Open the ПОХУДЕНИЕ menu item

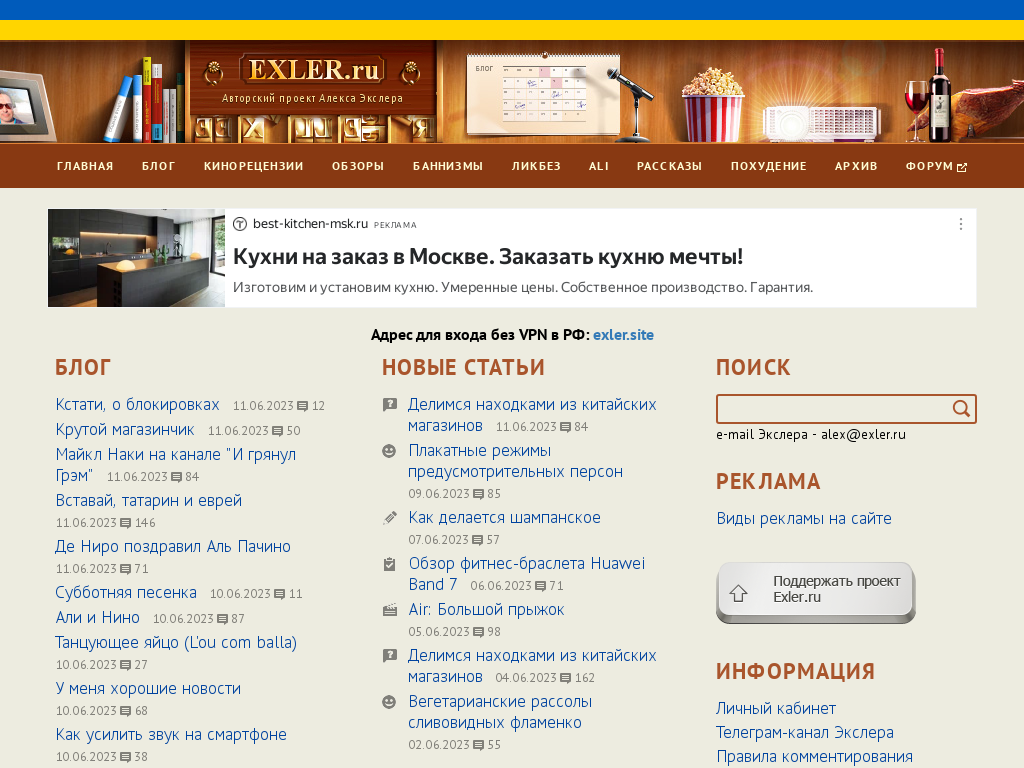point(769,166)
